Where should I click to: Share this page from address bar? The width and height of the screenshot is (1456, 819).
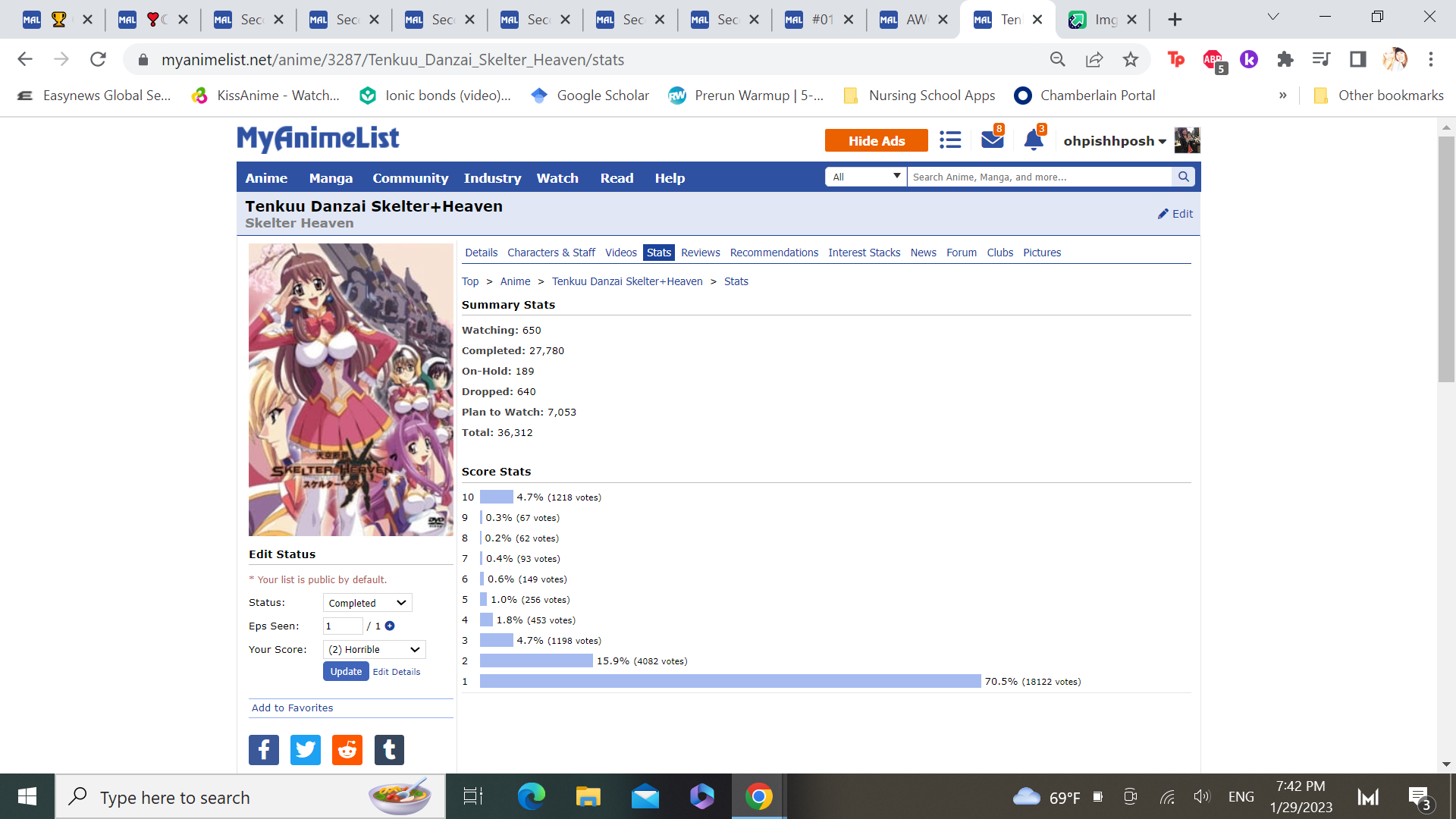pyautogui.click(x=1094, y=59)
